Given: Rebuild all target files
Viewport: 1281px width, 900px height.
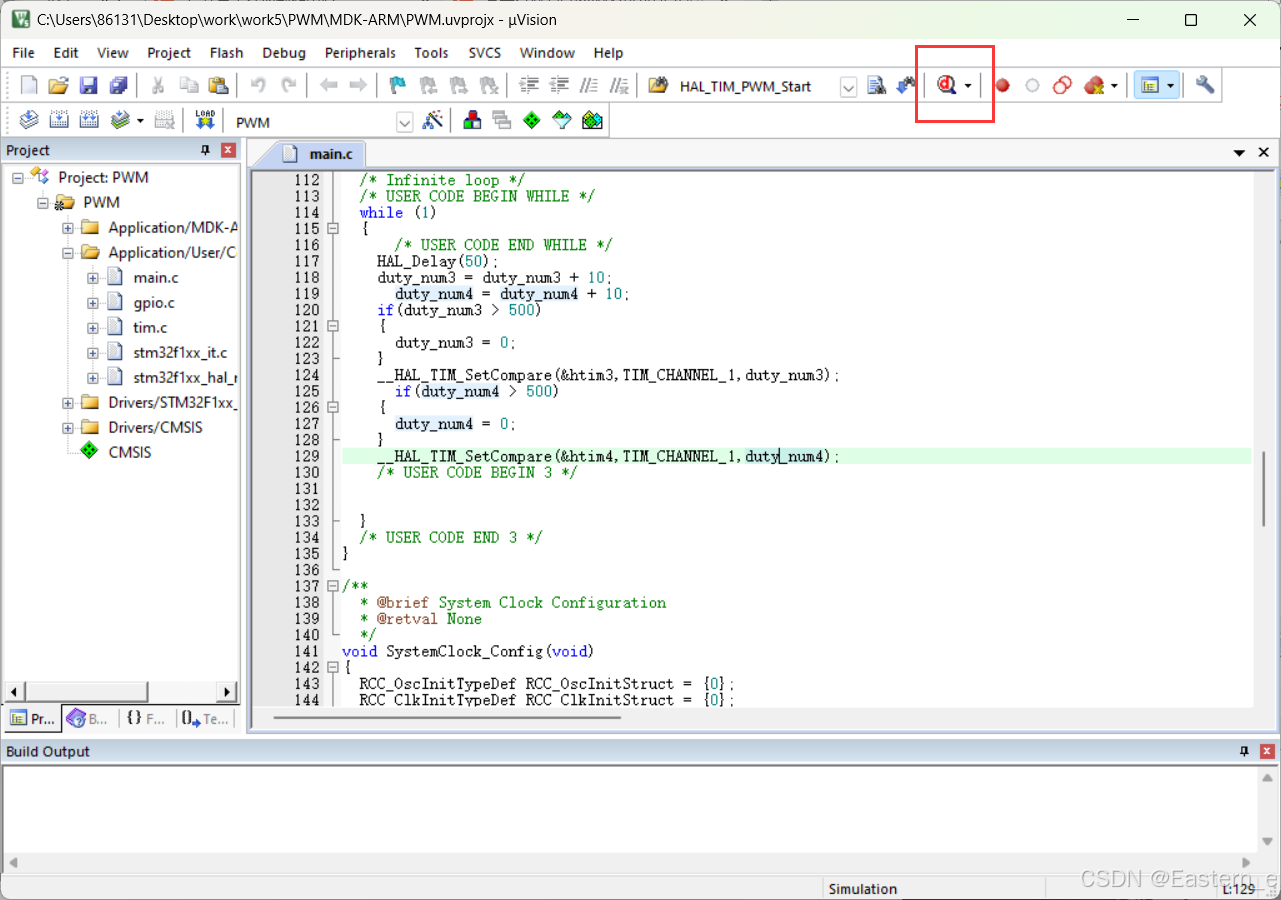Looking at the screenshot, I should coord(88,120).
